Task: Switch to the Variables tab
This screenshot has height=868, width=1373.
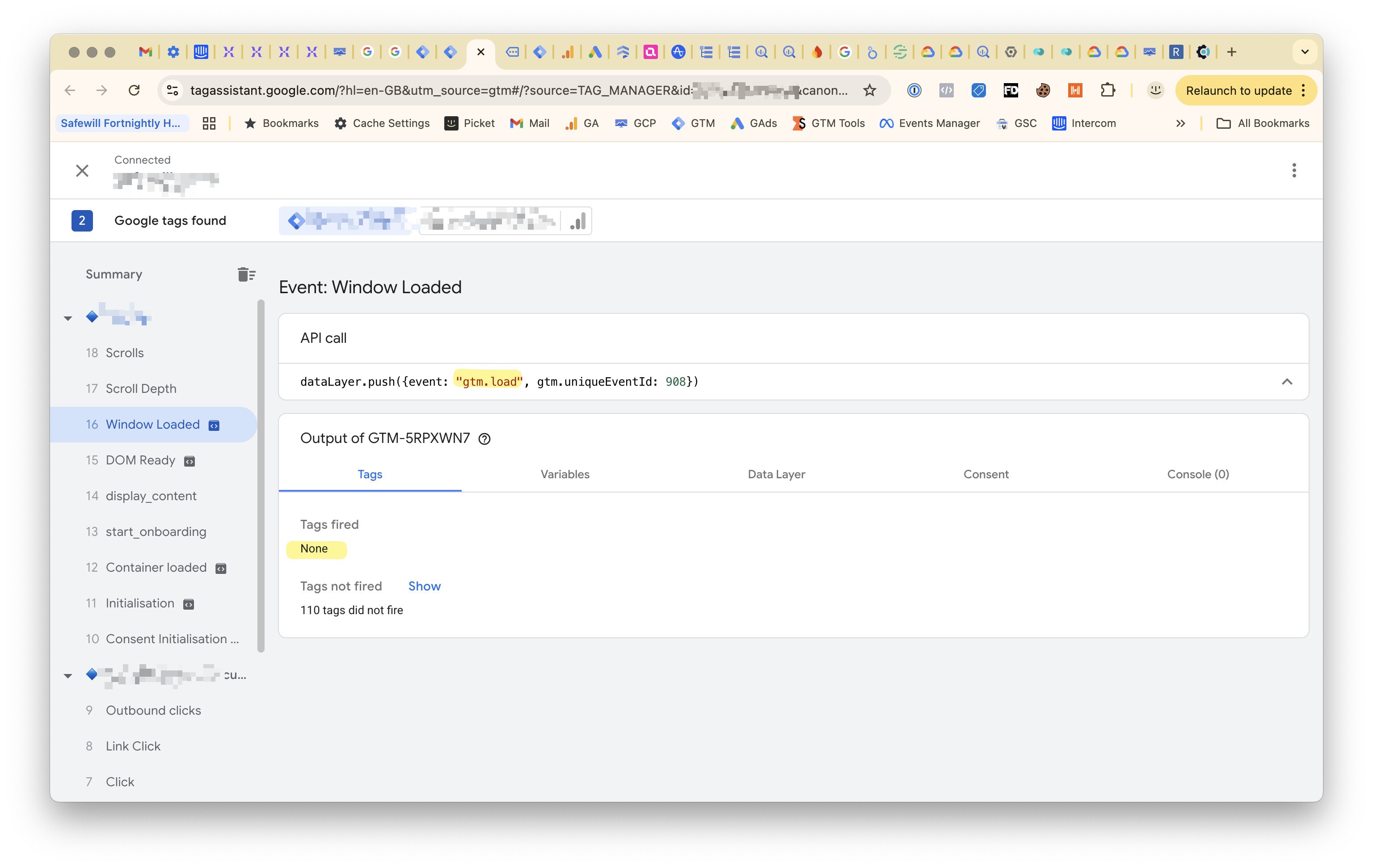Action: click(x=564, y=475)
